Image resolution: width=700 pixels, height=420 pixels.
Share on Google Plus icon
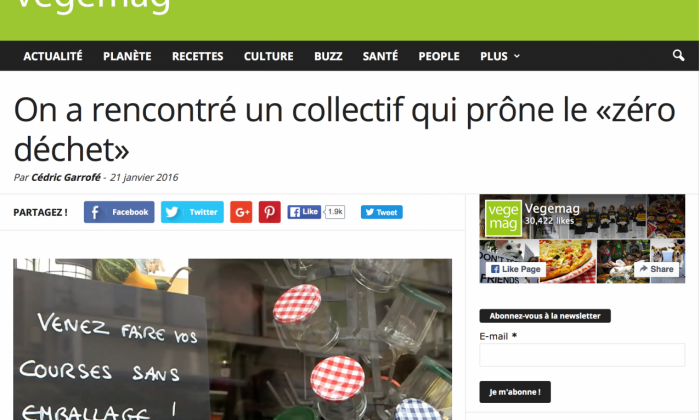coord(241,212)
